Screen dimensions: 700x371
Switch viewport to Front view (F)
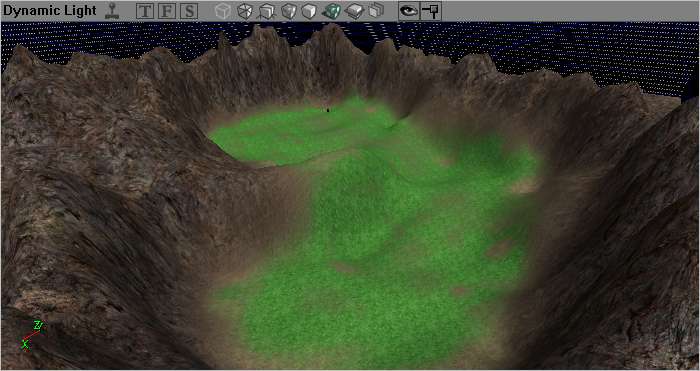tap(167, 11)
